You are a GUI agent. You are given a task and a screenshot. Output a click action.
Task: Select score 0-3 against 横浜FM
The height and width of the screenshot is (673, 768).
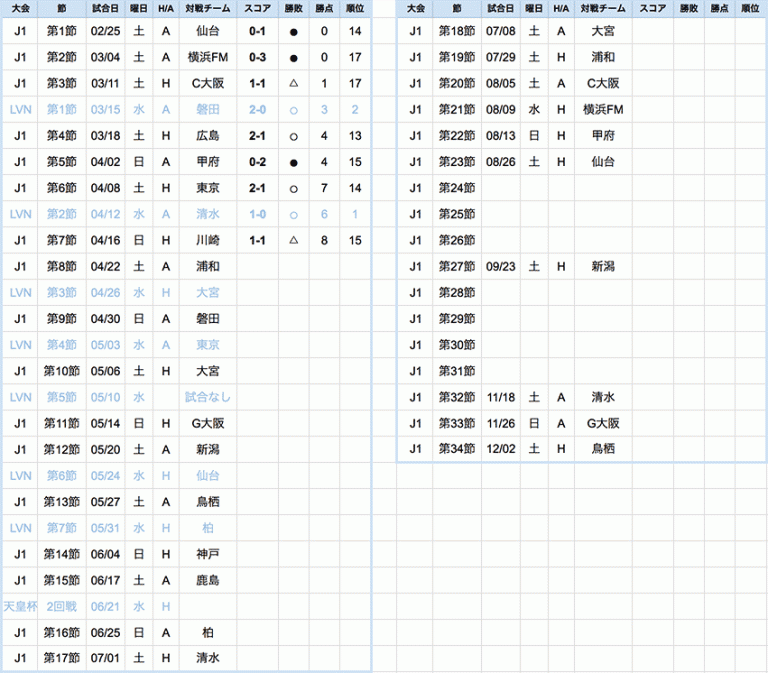tap(257, 57)
